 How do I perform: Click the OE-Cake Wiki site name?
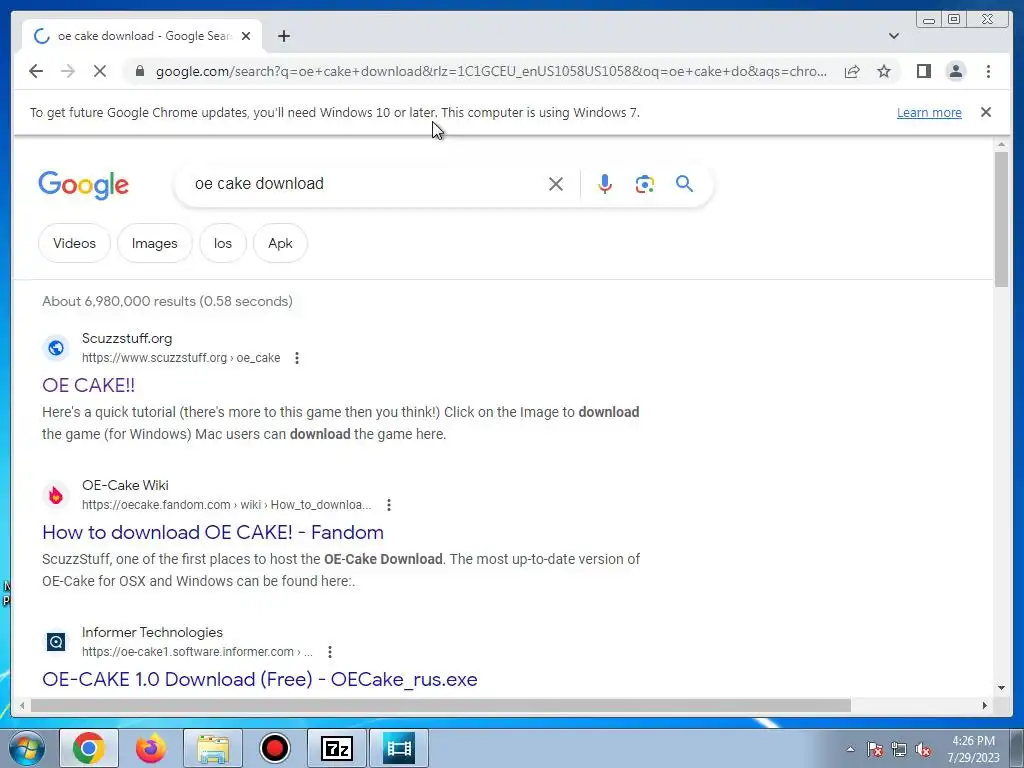[125, 485]
